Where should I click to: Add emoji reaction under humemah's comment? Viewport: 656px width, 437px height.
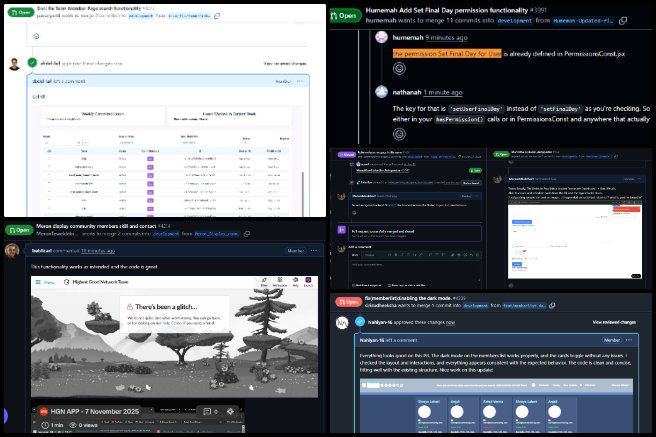coord(399,68)
